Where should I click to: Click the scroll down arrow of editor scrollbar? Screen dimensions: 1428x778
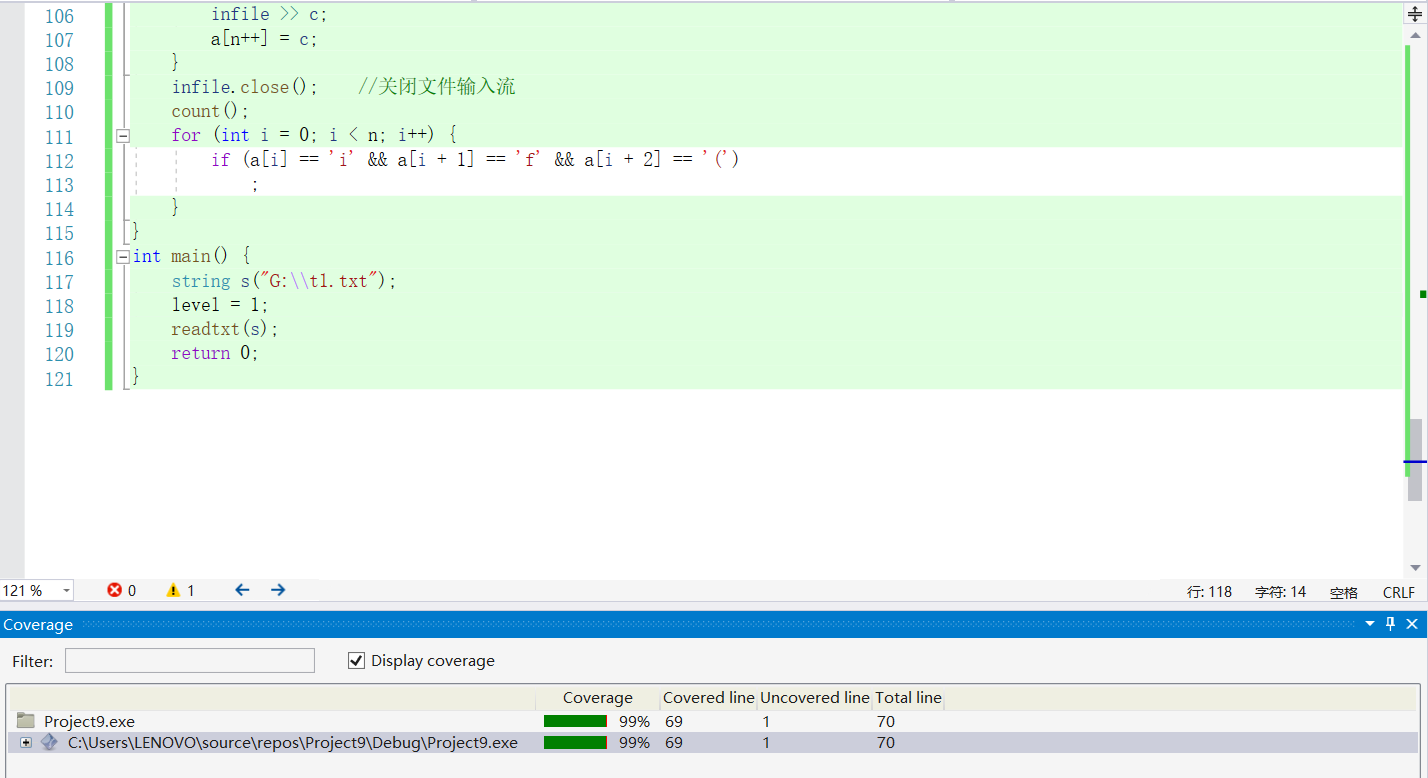pos(1415,568)
